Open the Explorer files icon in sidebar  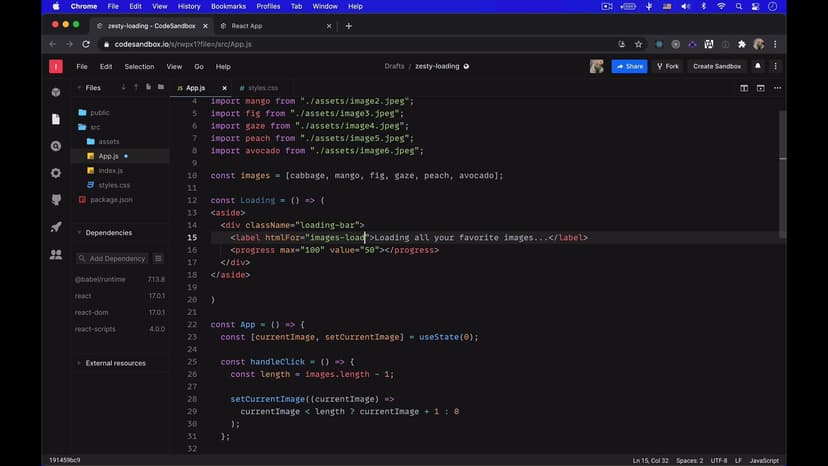click(x=56, y=119)
